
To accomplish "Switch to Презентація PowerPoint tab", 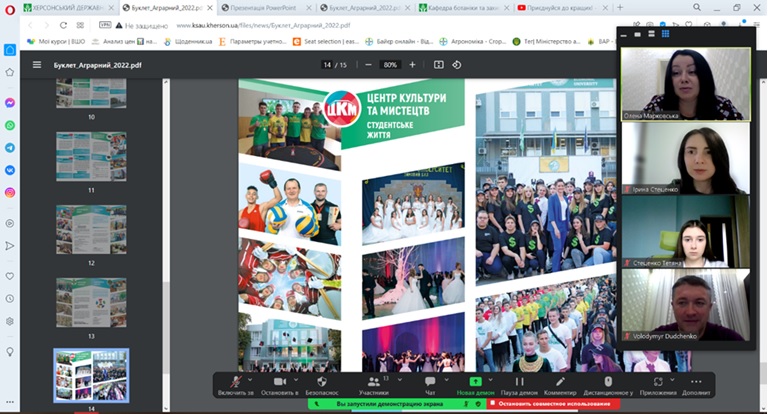I will pos(266,8).
